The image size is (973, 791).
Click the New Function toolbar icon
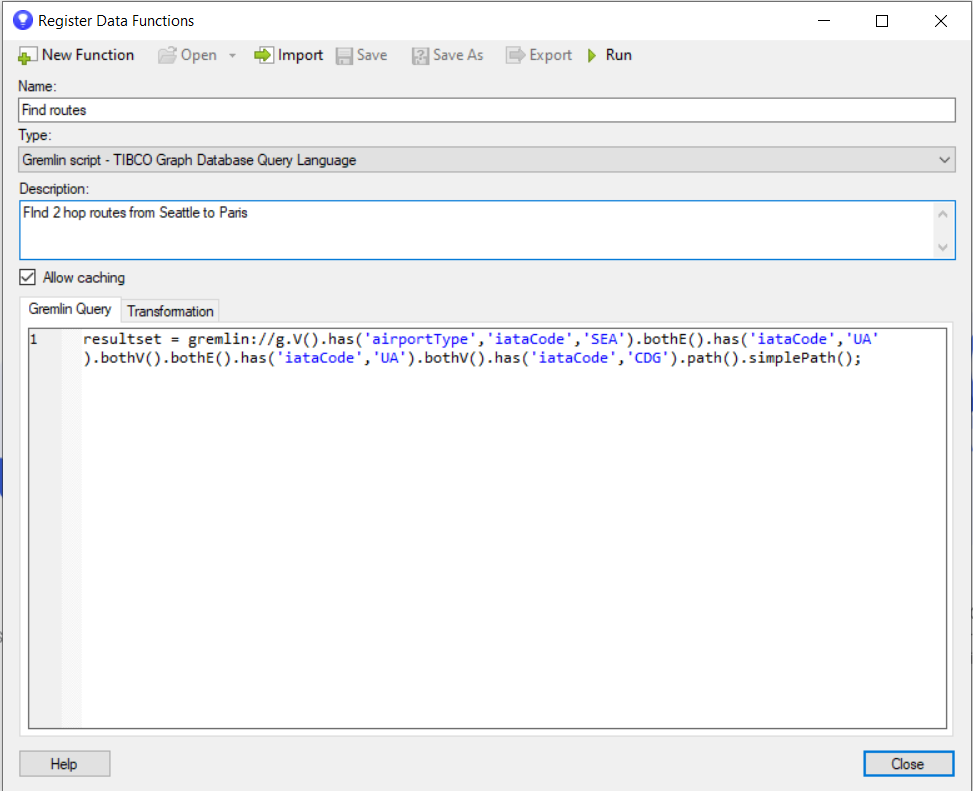(x=28, y=56)
